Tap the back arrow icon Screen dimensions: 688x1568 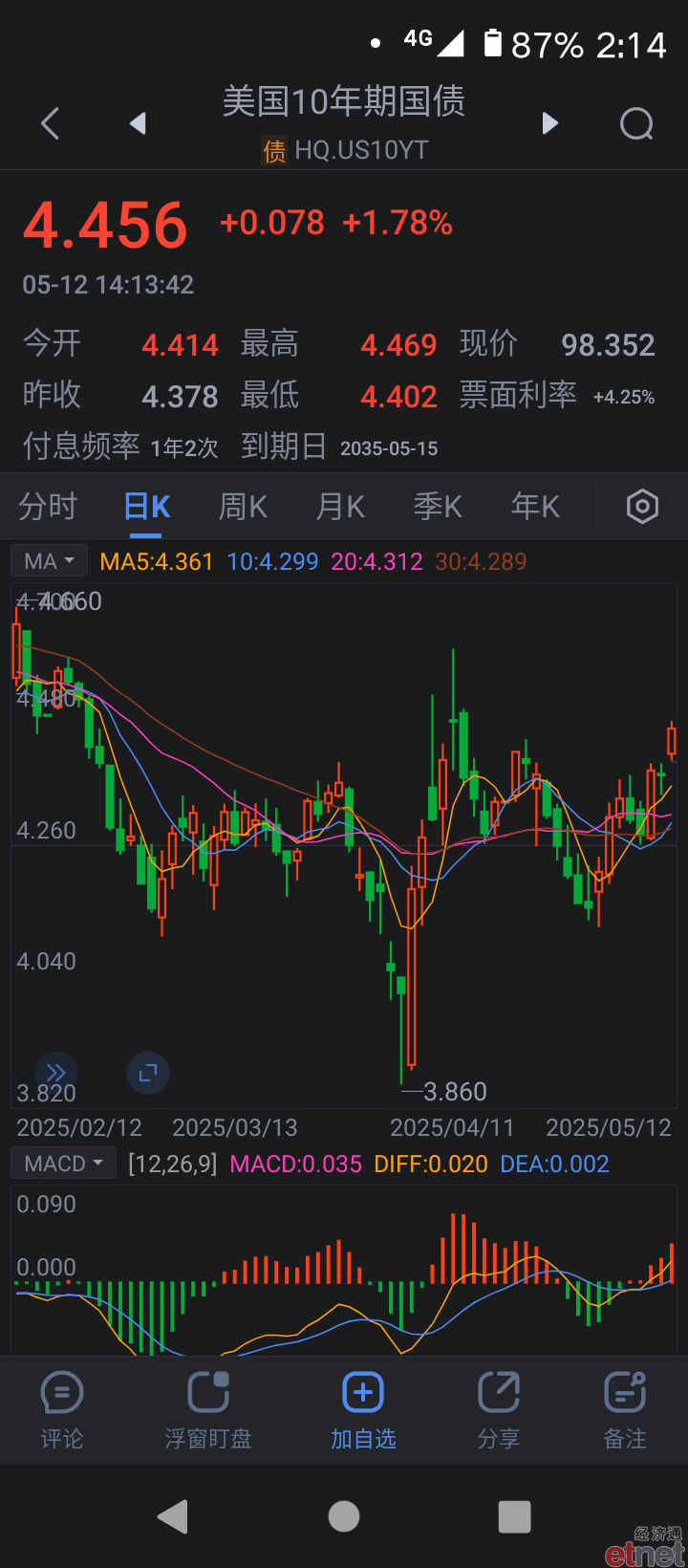pyautogui.click(x=51, y=123)
